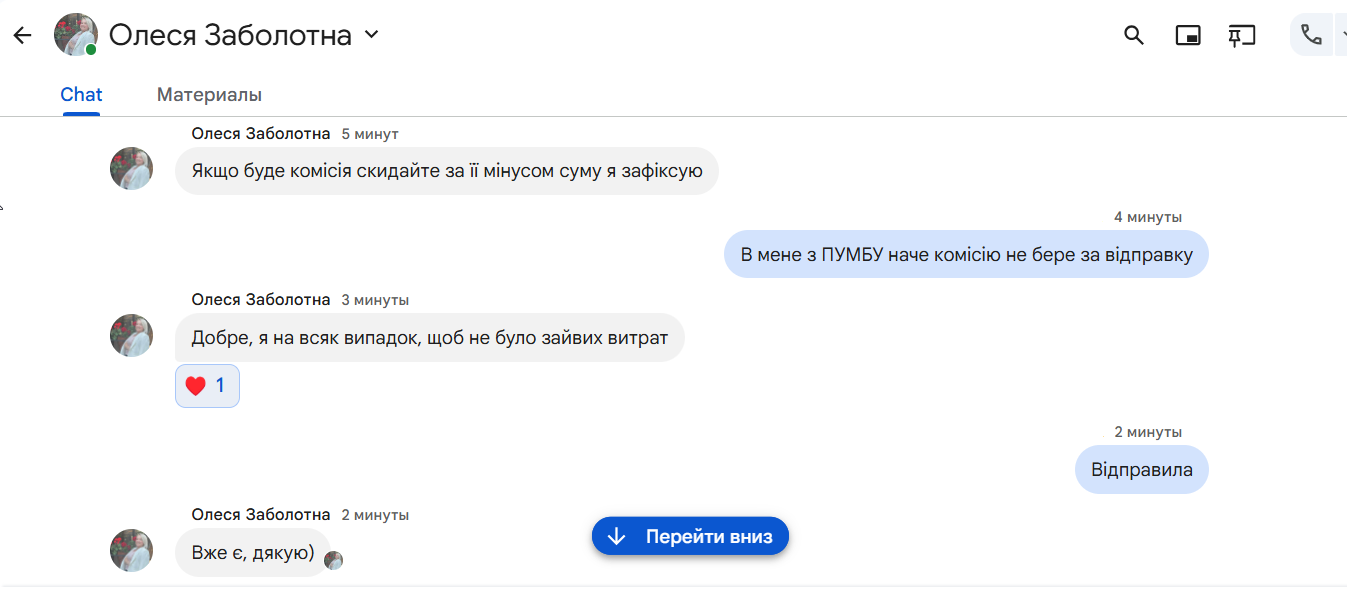1347x600 pixels.
Task: Click avatar next to "Добре, я на всяк випадок" message
Action: point(131,335)
